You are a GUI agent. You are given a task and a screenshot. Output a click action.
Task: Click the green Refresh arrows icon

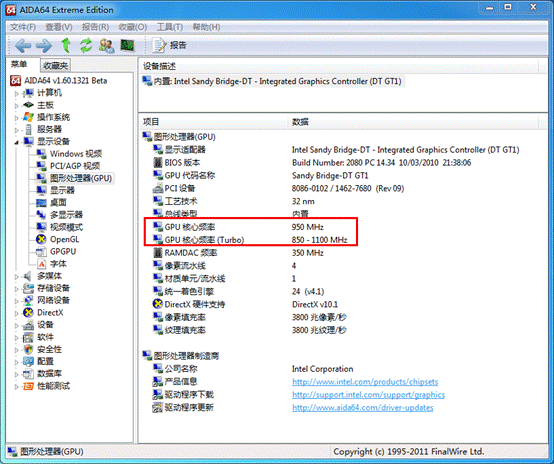pos(86,45)
